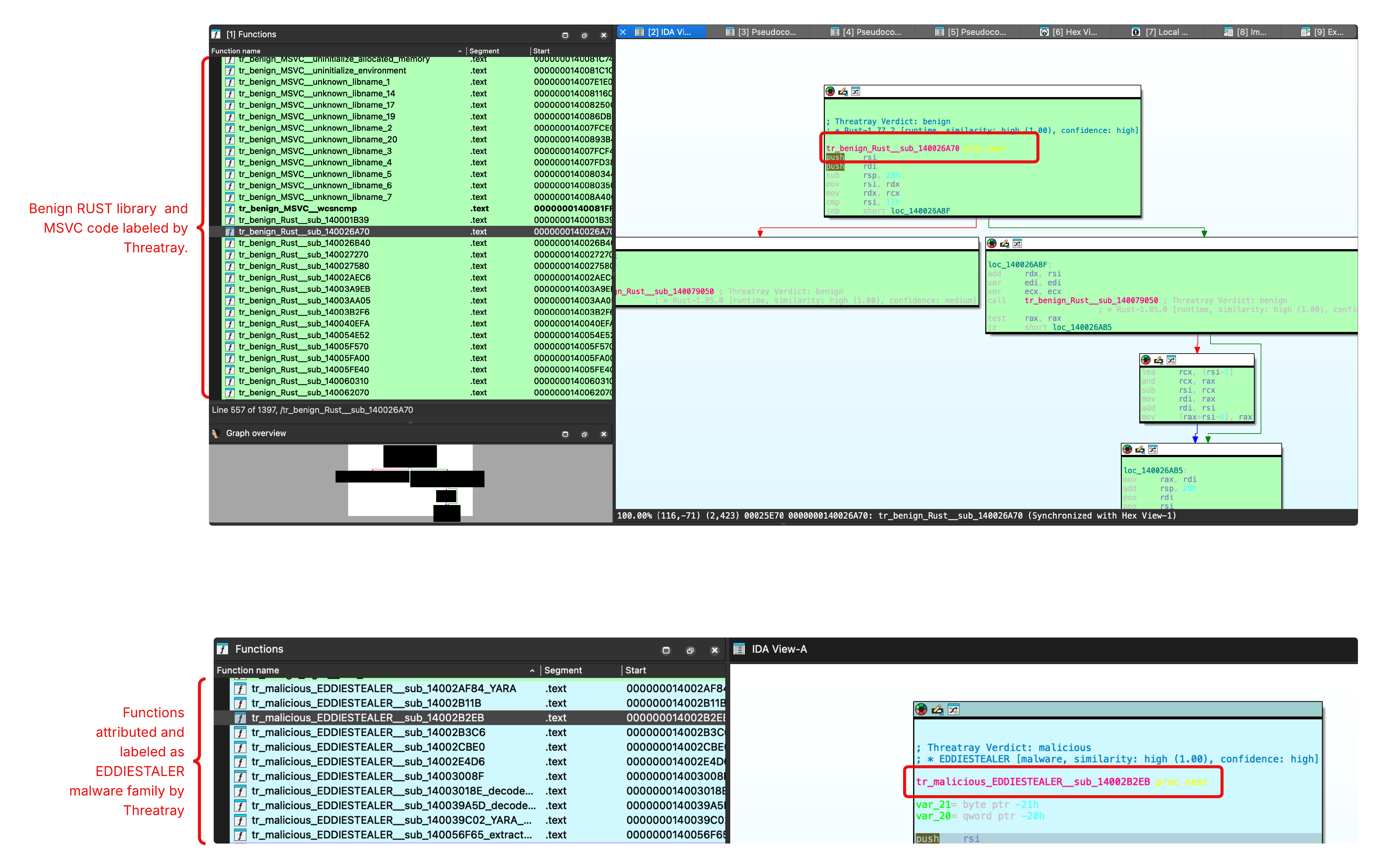Click group nodes icon on loc_140026A8F block
1382x868 pixels.
(x=1017, y=244)
